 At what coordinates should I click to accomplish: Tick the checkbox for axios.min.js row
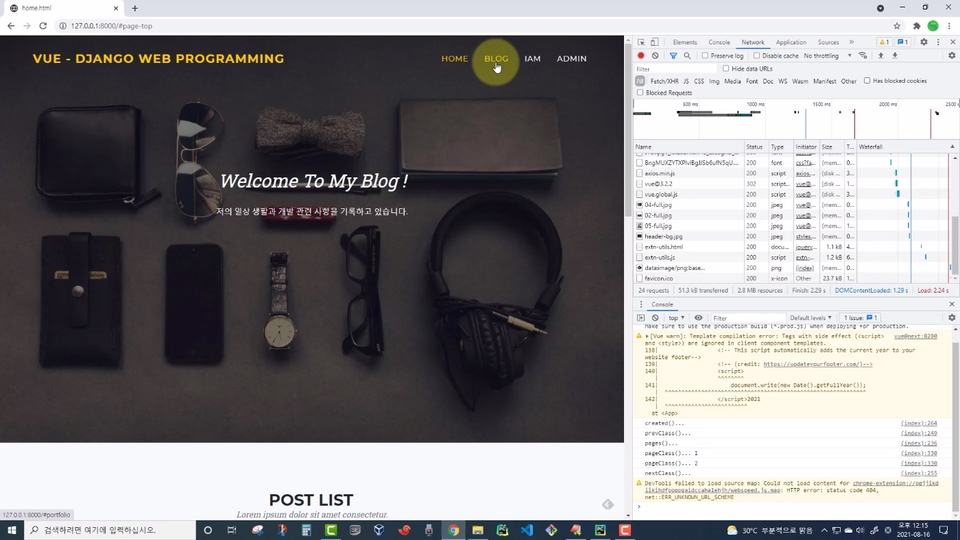point(640,173)
